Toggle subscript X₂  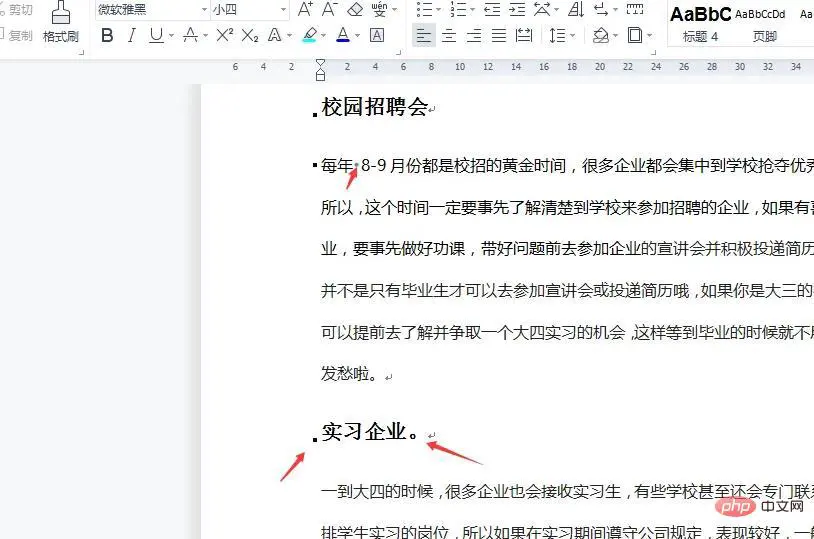[250, 35]
